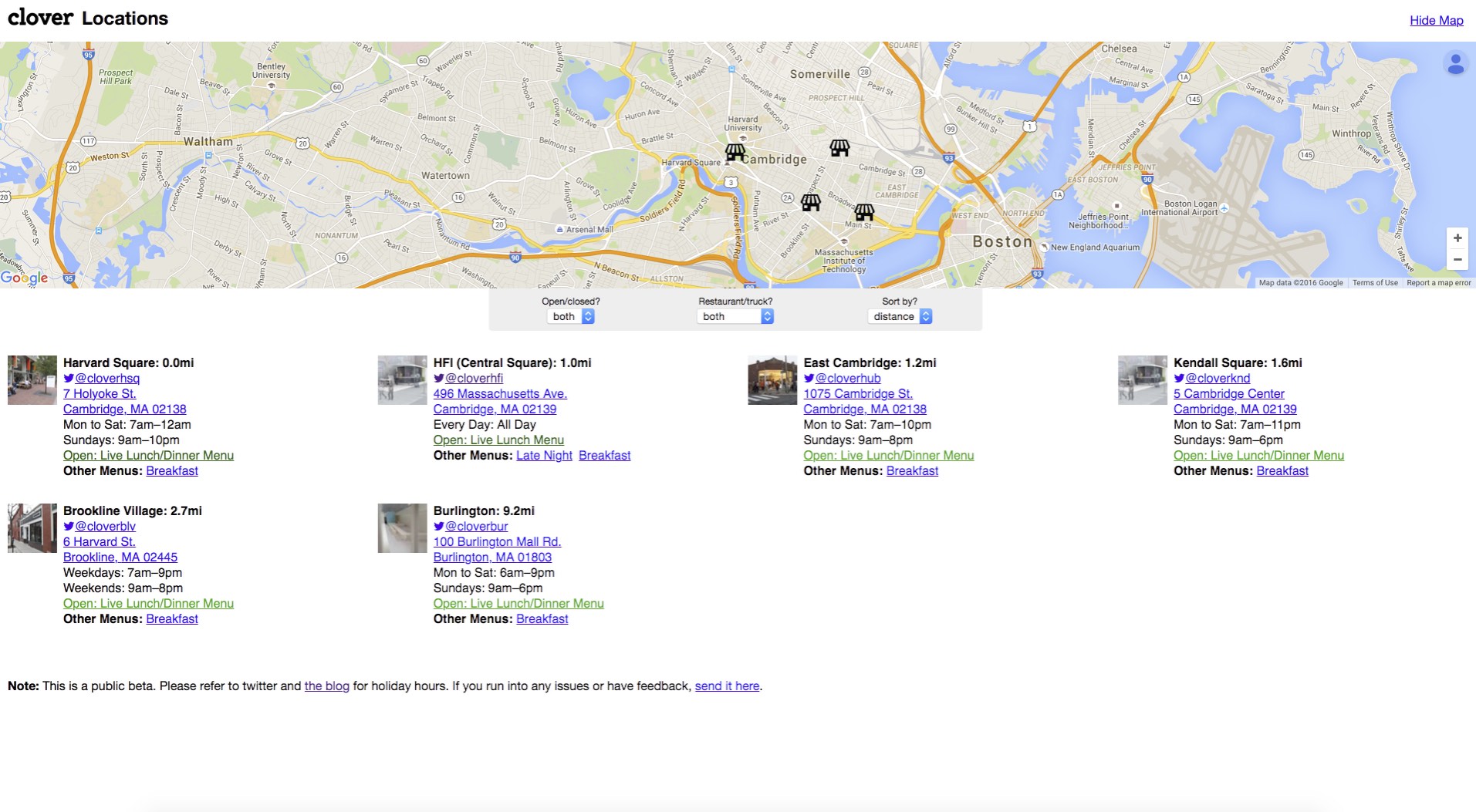This screenshot has width=1476, height=812.
Task: Click HFI Central Square thumbnail photo
Action: pyautogui.click(x=402, y=380)
